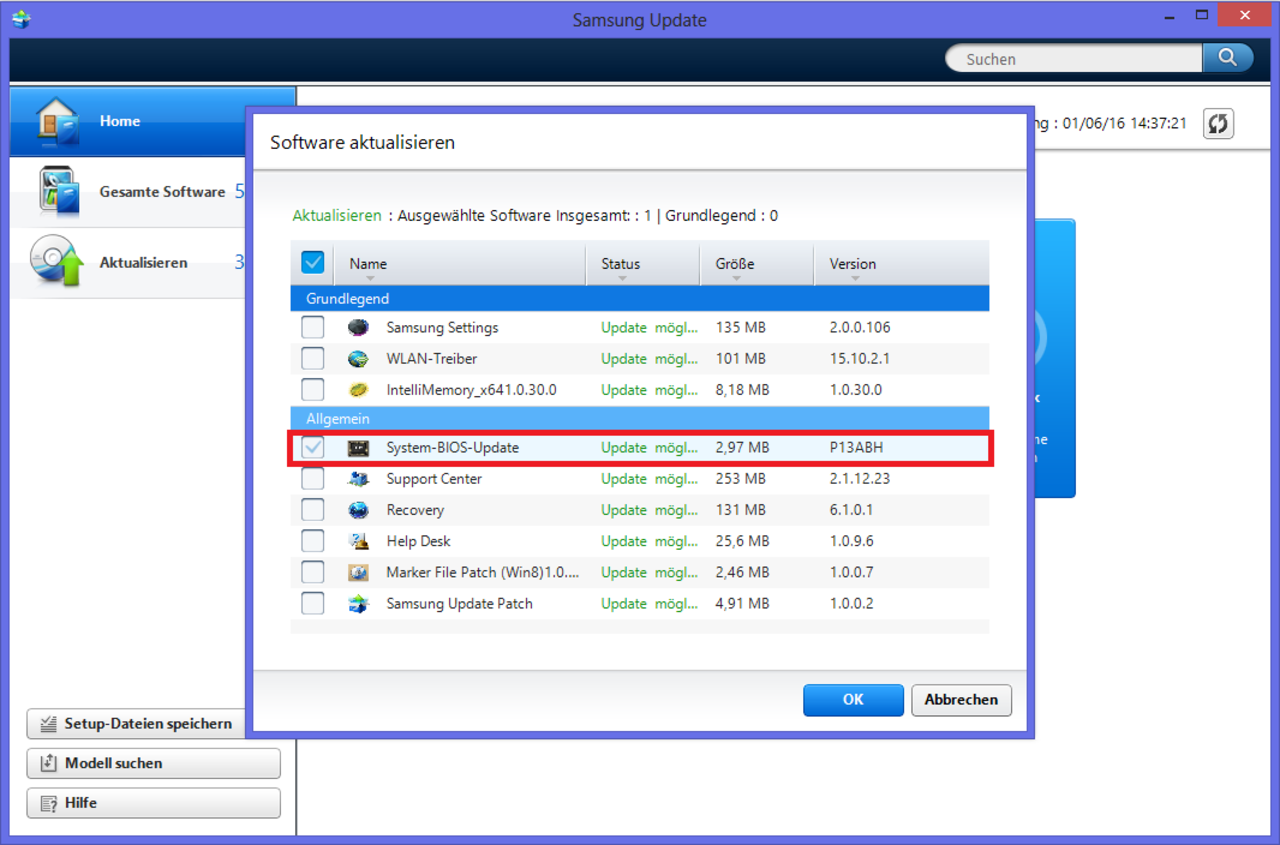Click the 25,6 MB size cell
Viewport: 1280px width, 845px height.
742,541
